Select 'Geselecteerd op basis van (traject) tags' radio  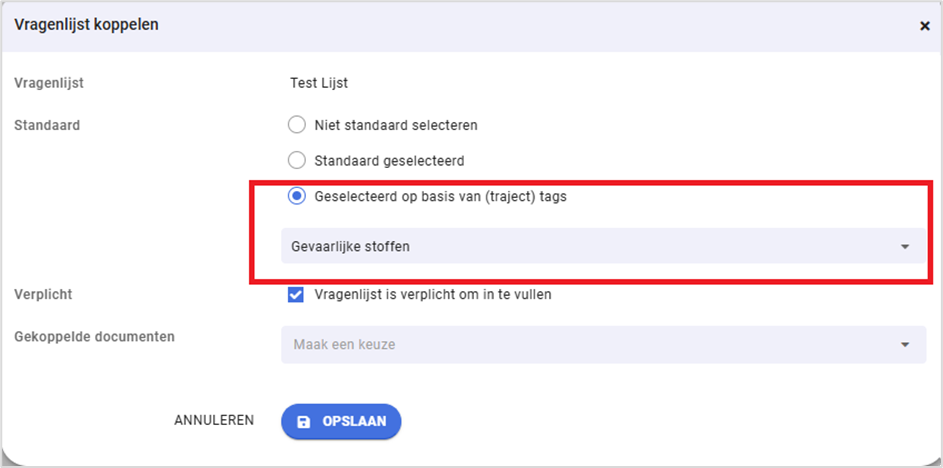296,196
